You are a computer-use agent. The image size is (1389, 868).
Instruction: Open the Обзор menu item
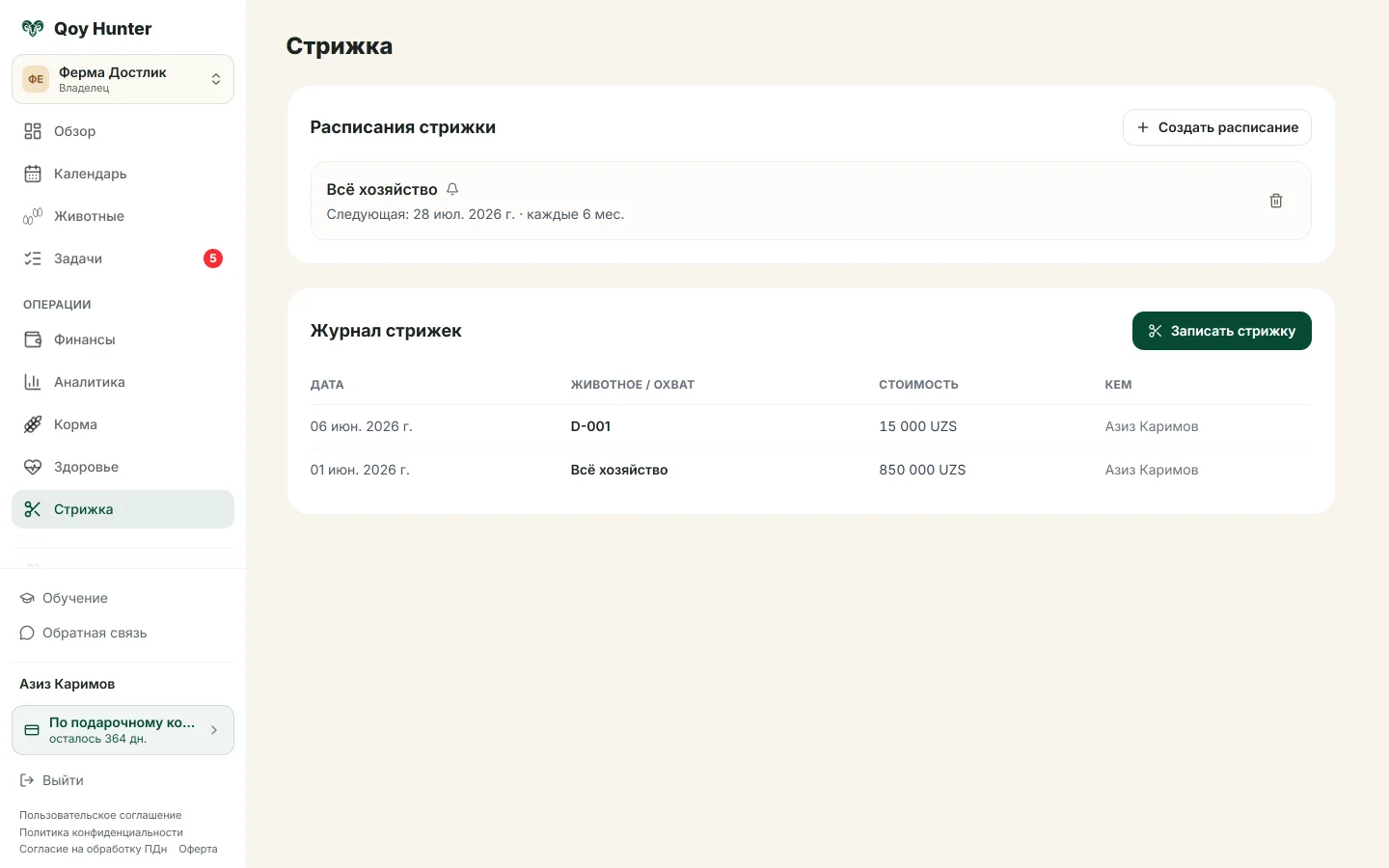point(123,131)
